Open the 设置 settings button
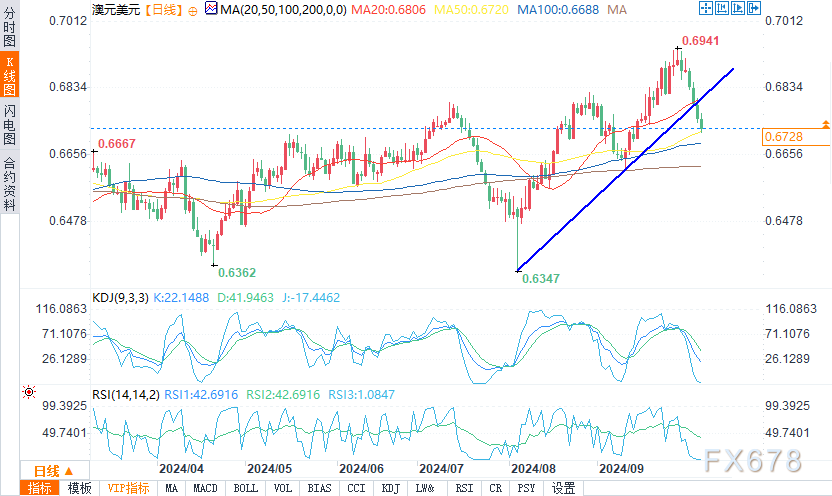The width and height of the screenshot is (832, 496). [564, 488]
